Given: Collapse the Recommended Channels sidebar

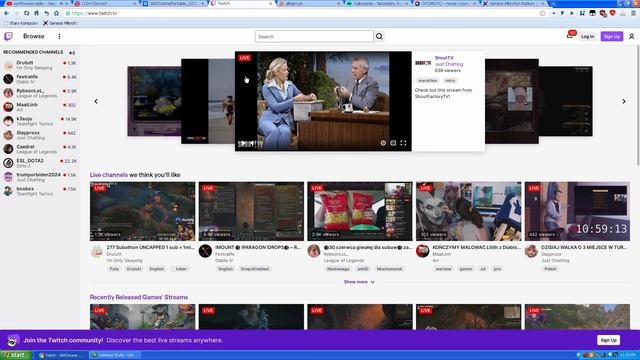Looking at the screenshot, I should pos(72,53).
